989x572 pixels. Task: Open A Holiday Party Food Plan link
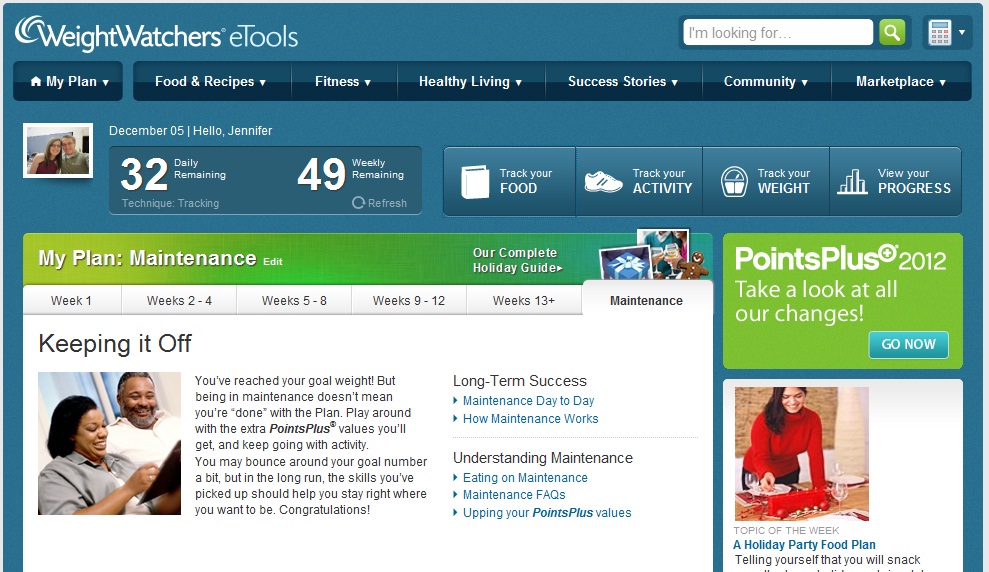pyautogui.click(x=804, y=544)
